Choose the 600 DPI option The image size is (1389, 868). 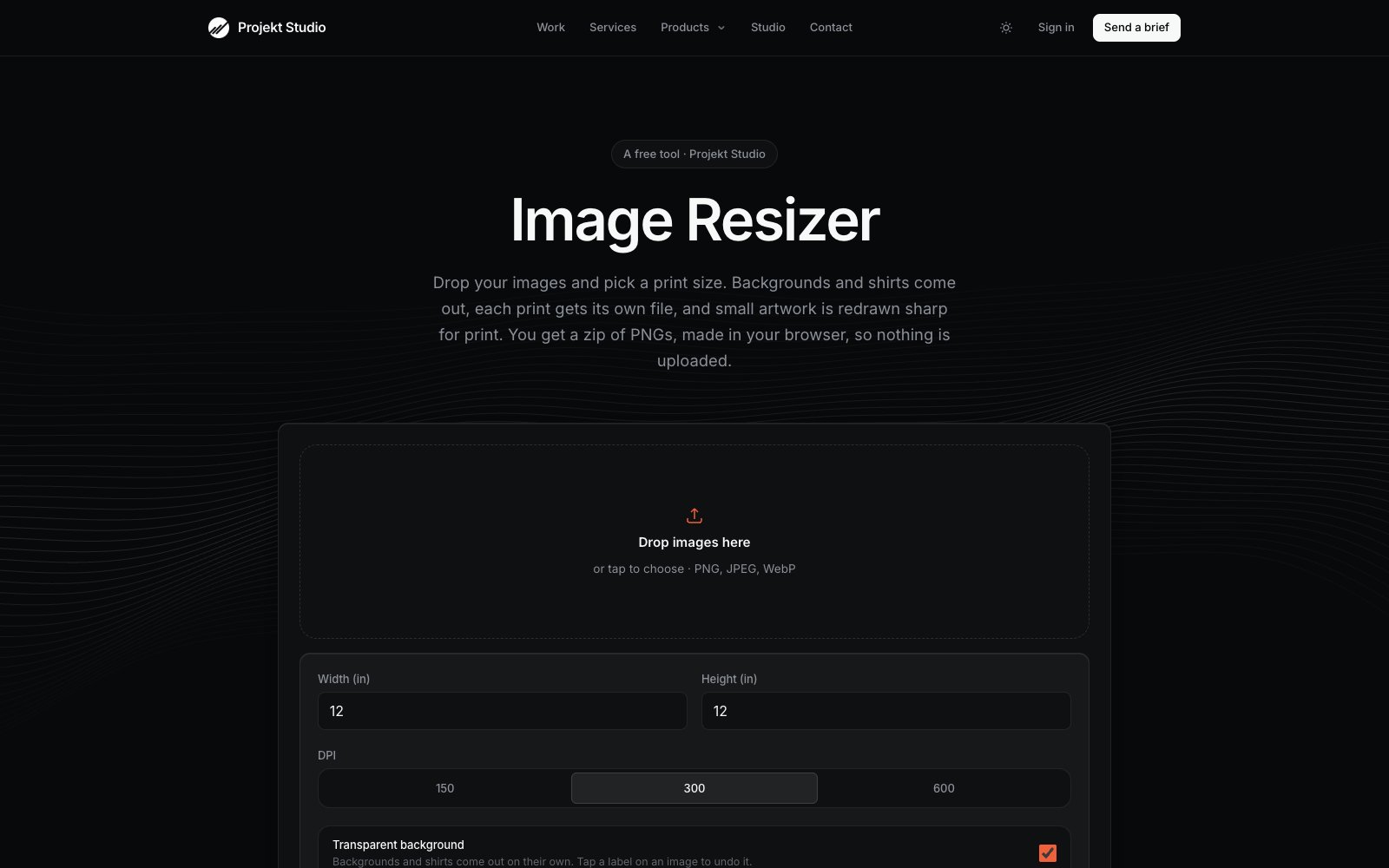944,788
